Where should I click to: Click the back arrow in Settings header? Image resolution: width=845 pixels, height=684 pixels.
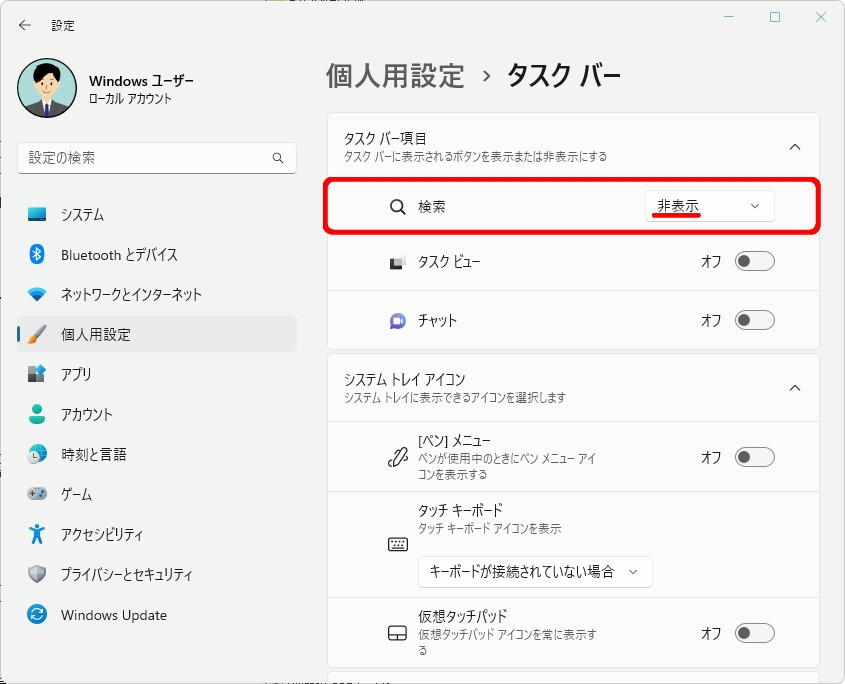coord(25,25)
